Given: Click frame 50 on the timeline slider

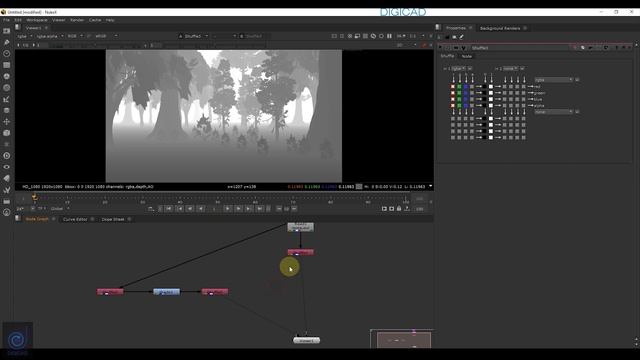Looking at the screenshot, I should (x=218, y=199).
